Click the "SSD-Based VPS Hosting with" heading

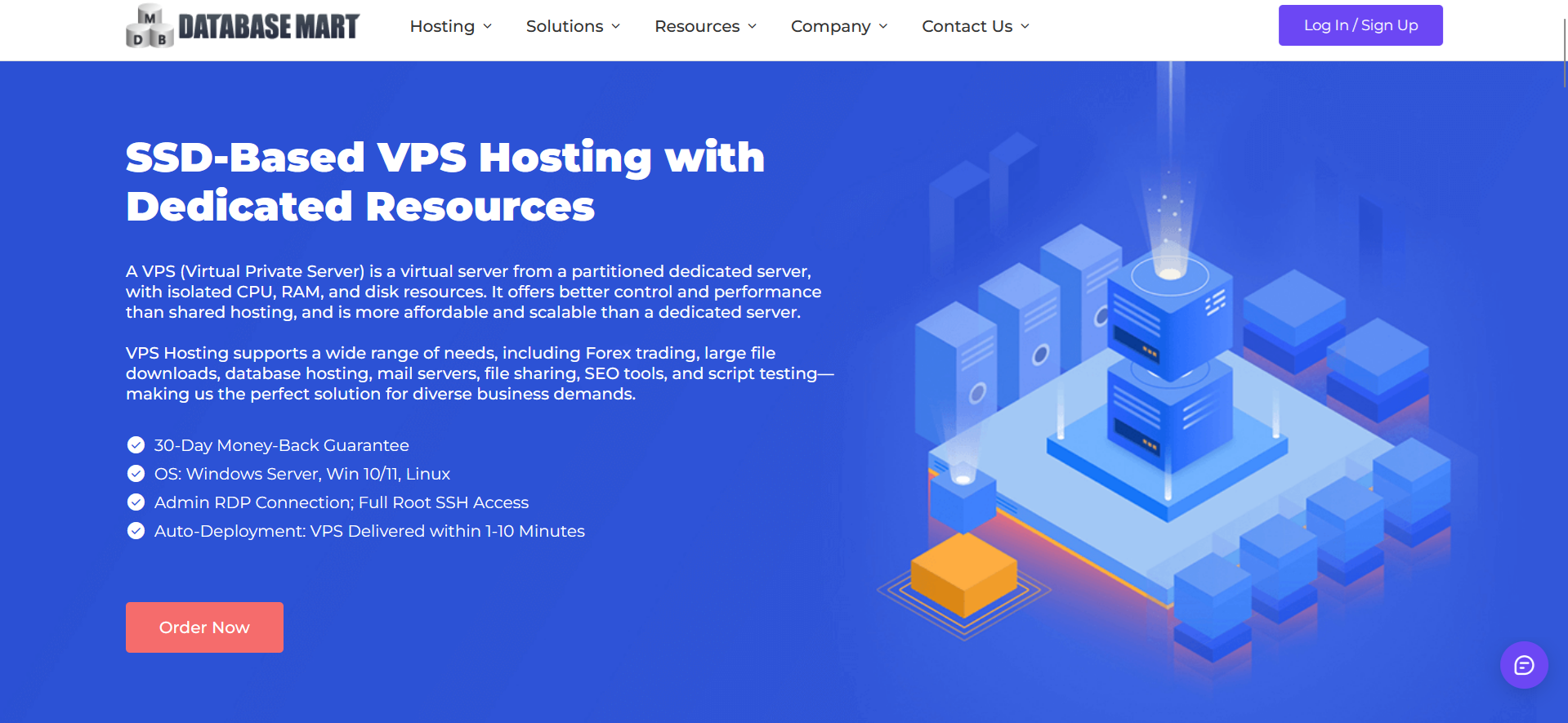(445, 158)
